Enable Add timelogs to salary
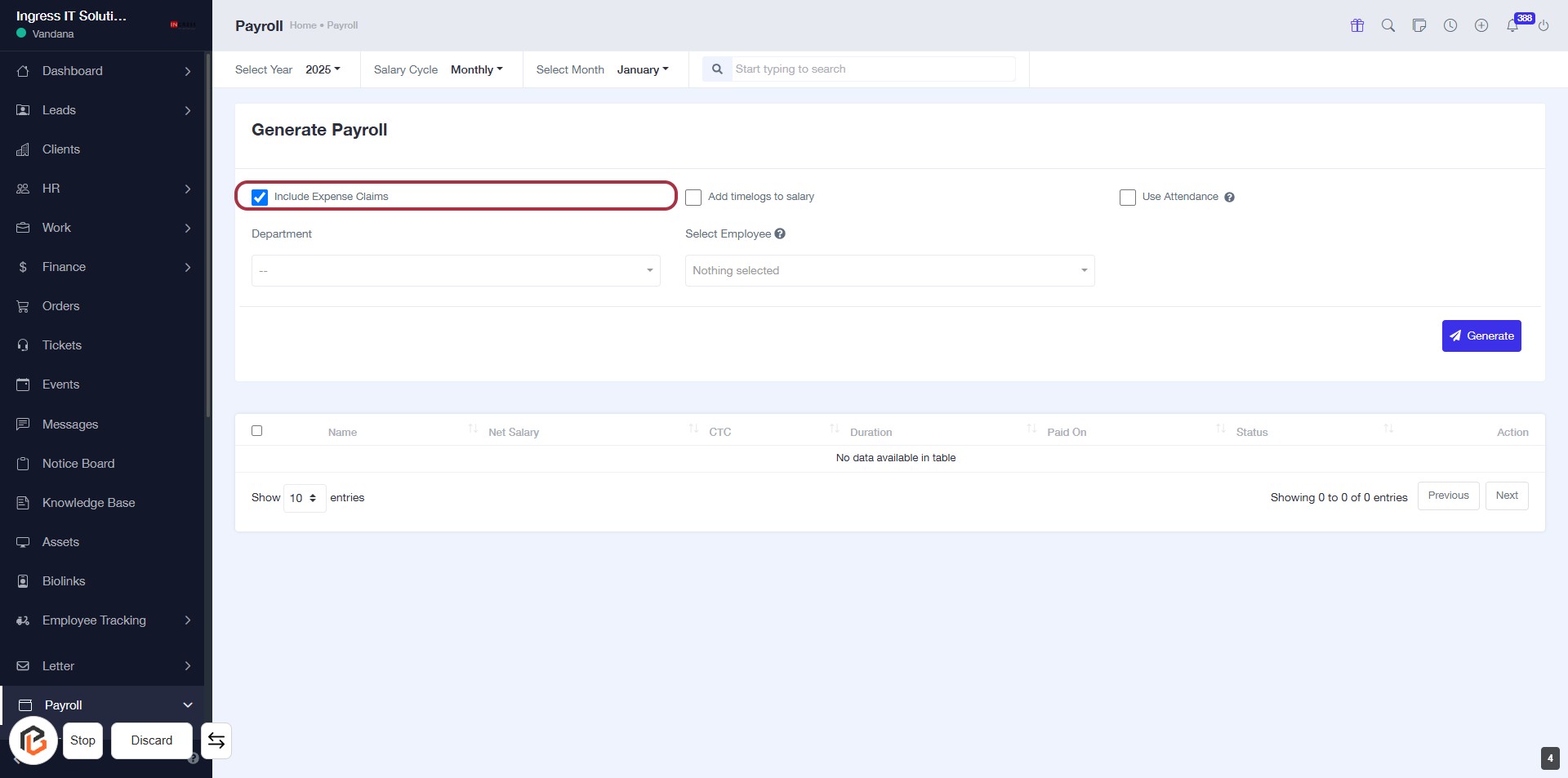This screenshot has height=778, width=1568. click(693, 198)
